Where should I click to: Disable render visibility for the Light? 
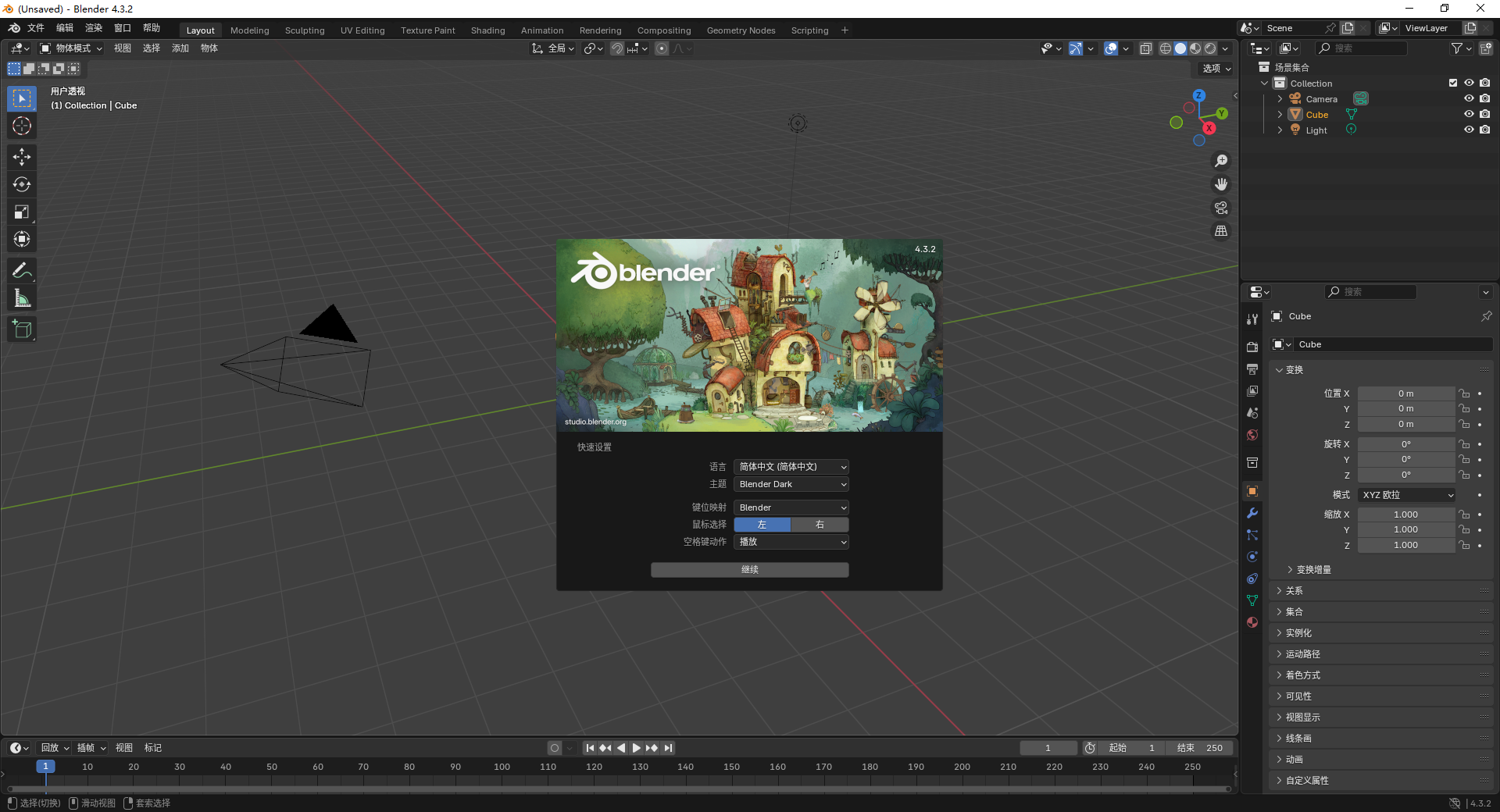(1486, 130)
